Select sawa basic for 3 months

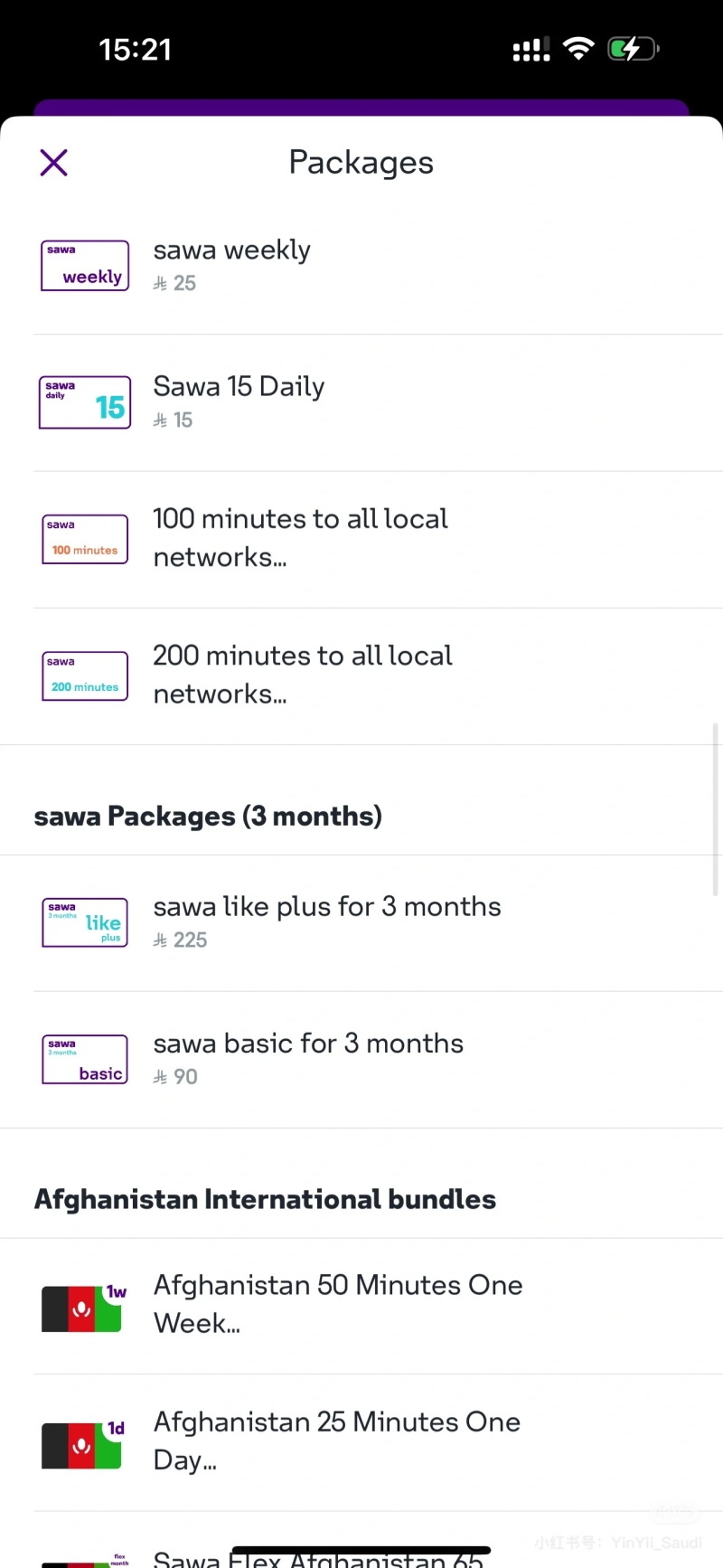click(x=378, y=1060)
